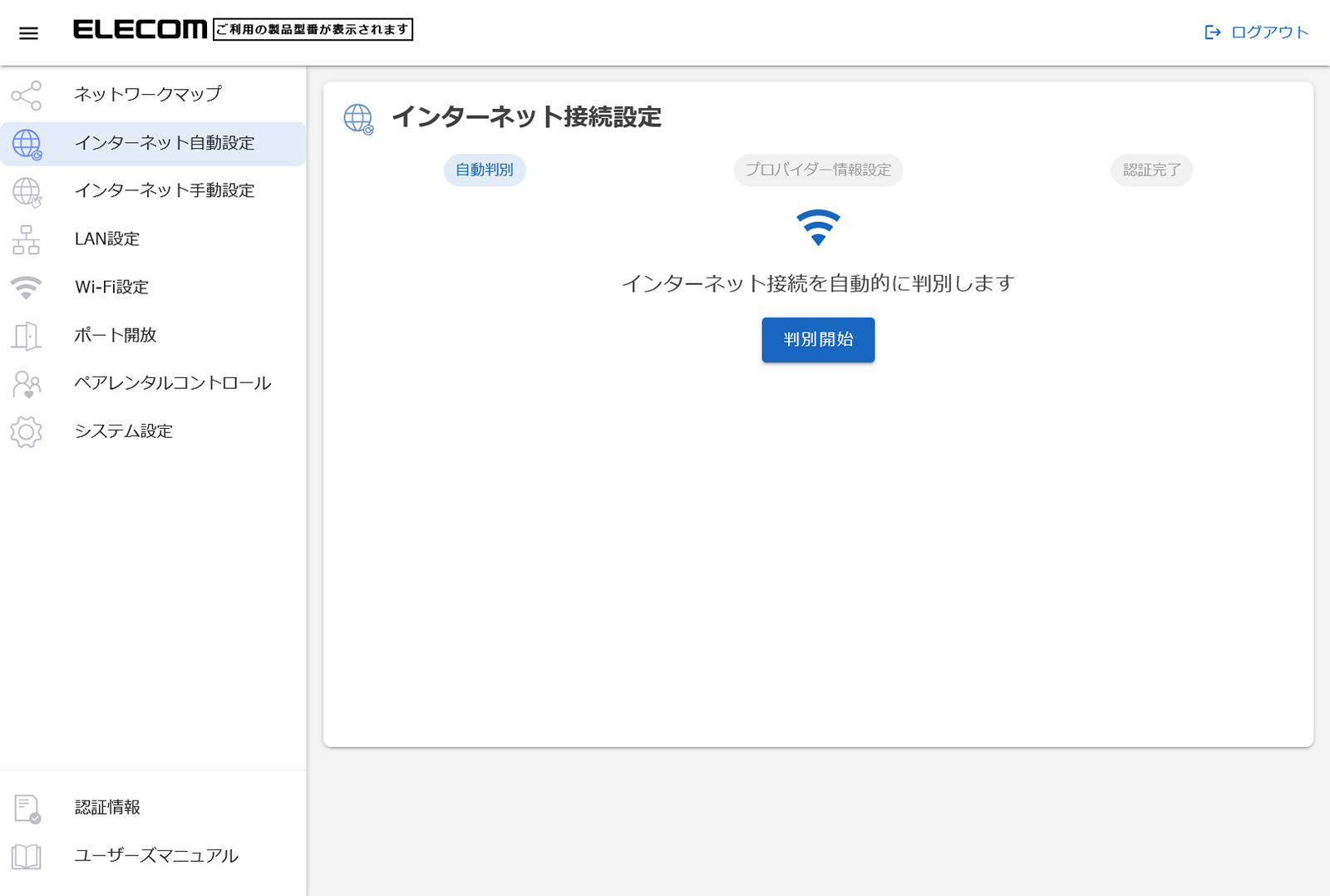Toggle the hamburger menu sidebar
The image size is (1330, 896).
28,33
